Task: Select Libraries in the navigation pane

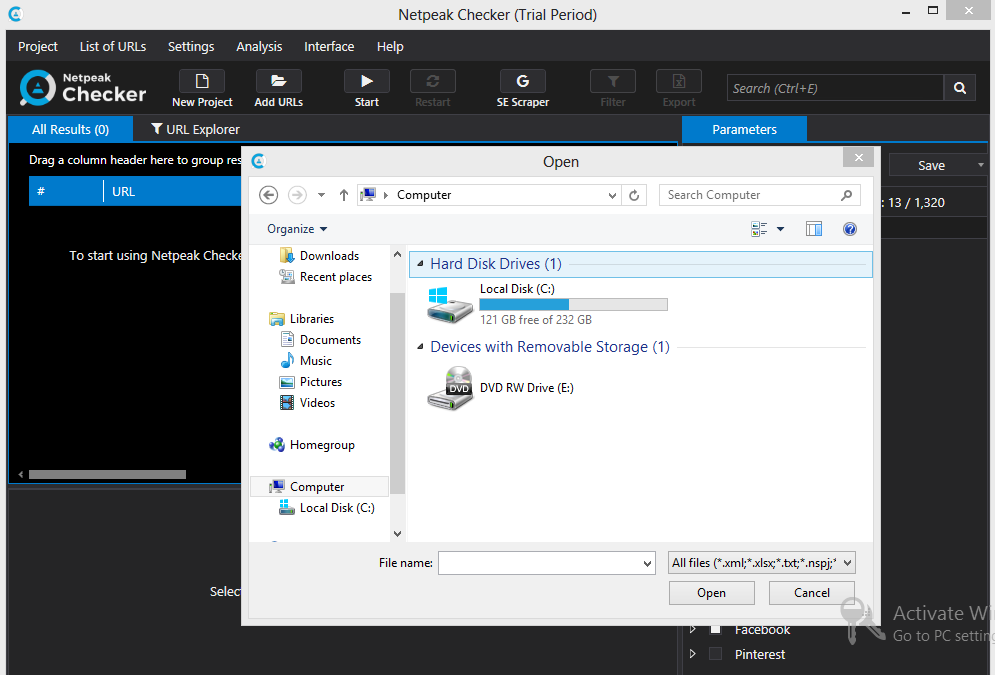Action: click(x=312, y=318)
